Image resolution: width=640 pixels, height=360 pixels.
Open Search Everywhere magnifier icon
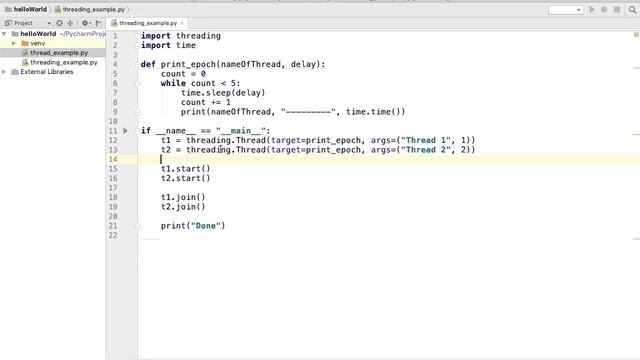click(632, 9)
